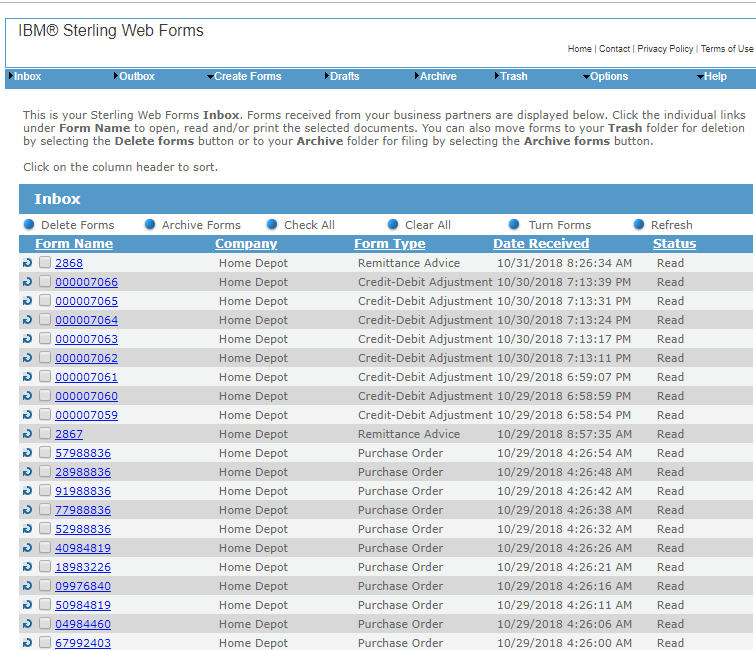Click the blue bullet beside Clear All
756x650 pixels.
393,224
